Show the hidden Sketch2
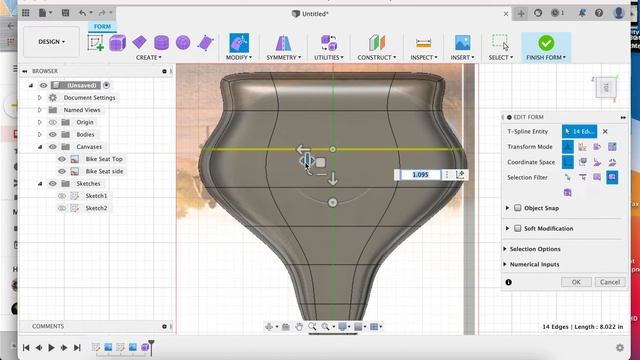 point(62,208)
